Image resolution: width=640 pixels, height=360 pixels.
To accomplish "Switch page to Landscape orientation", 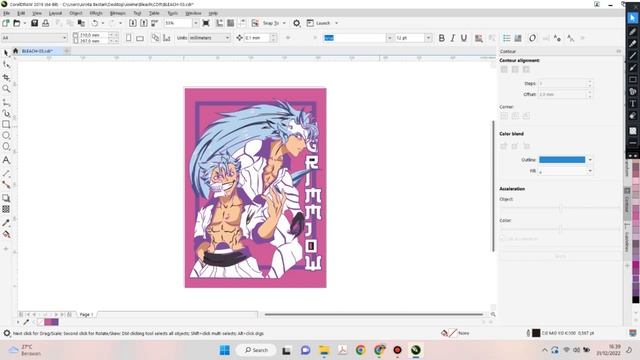I will tap(140, 38).
